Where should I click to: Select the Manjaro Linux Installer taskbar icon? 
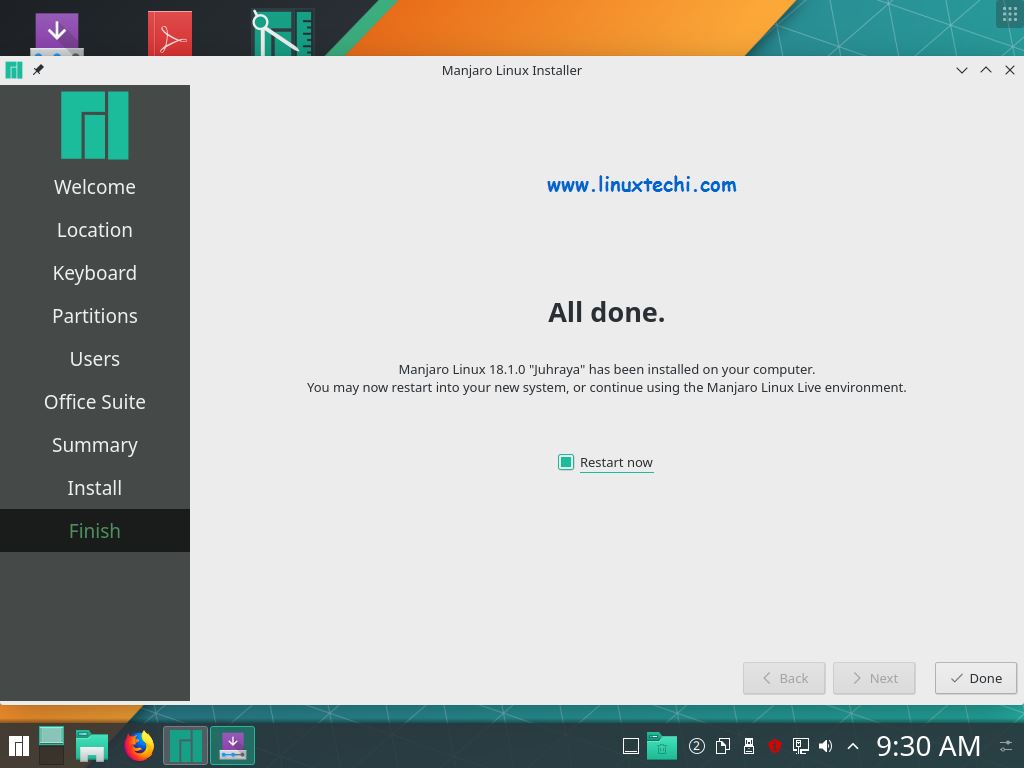pyautogui.click(x=185, y=745)
